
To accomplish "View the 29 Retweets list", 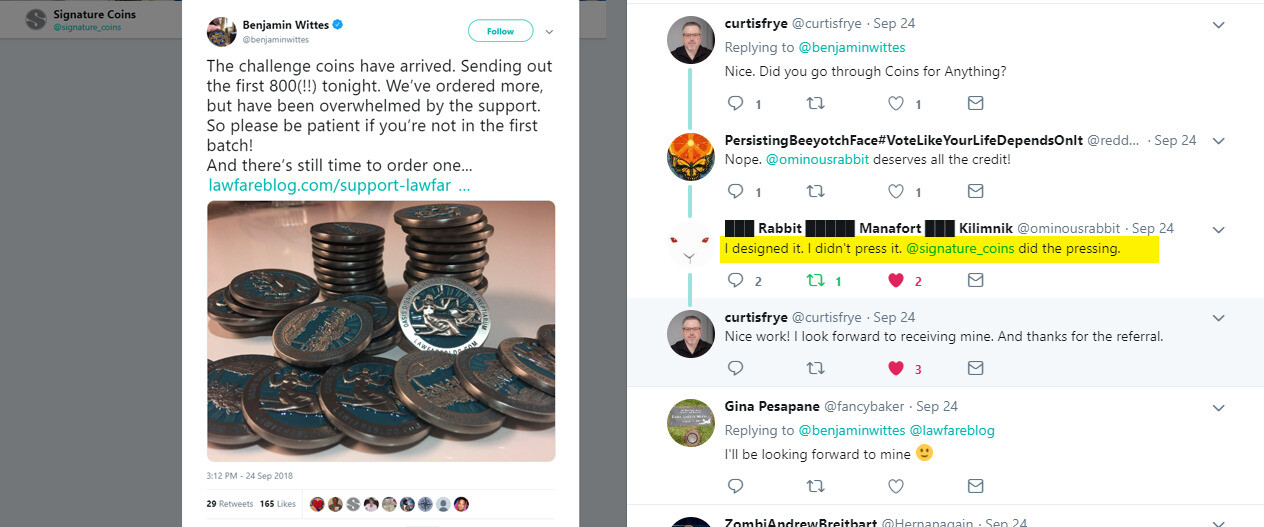I will [x=230, y=504].
